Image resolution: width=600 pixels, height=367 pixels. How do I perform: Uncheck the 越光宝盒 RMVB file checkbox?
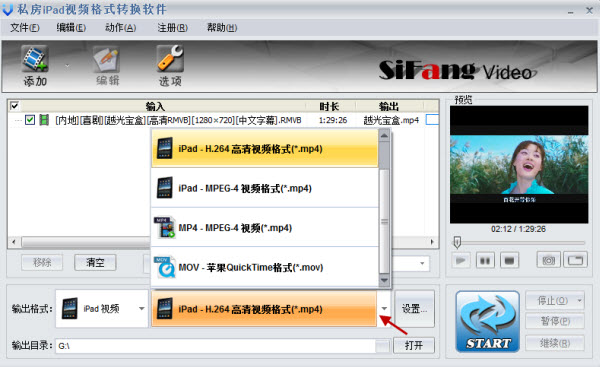click(x=29, y=120)
